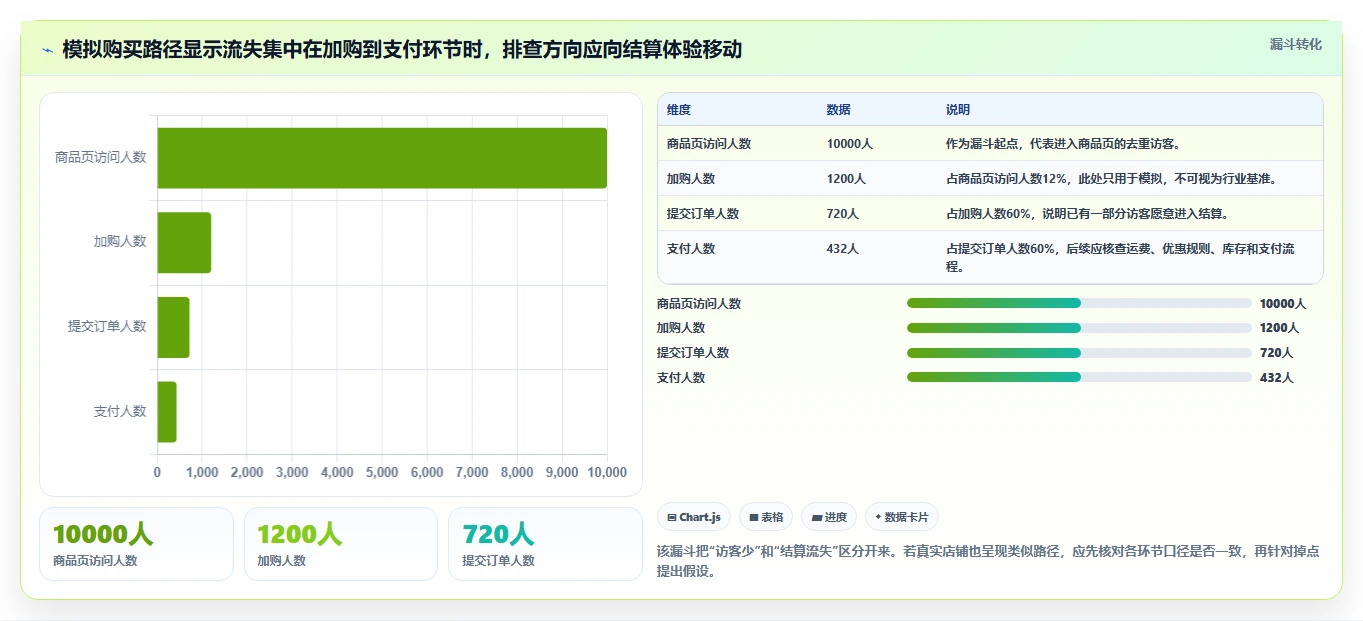Click the 720人 value beside the progress bar

(1276, 353)
